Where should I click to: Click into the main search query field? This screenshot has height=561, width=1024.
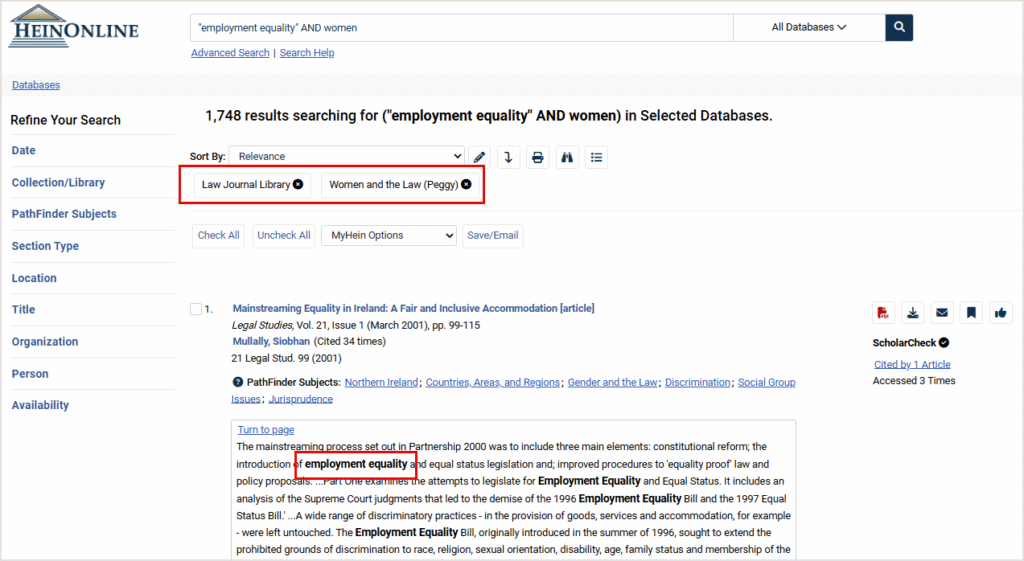click(x=460, y=28)
